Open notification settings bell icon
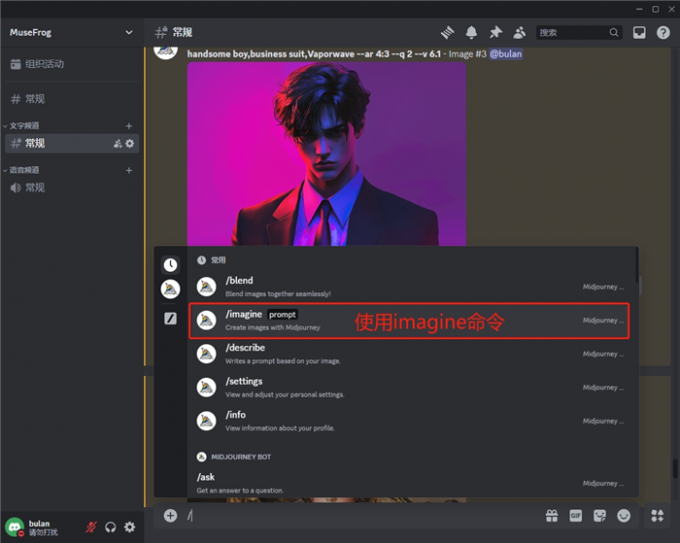Viewport: 680px width, 543px height. (x=471, y=32)
